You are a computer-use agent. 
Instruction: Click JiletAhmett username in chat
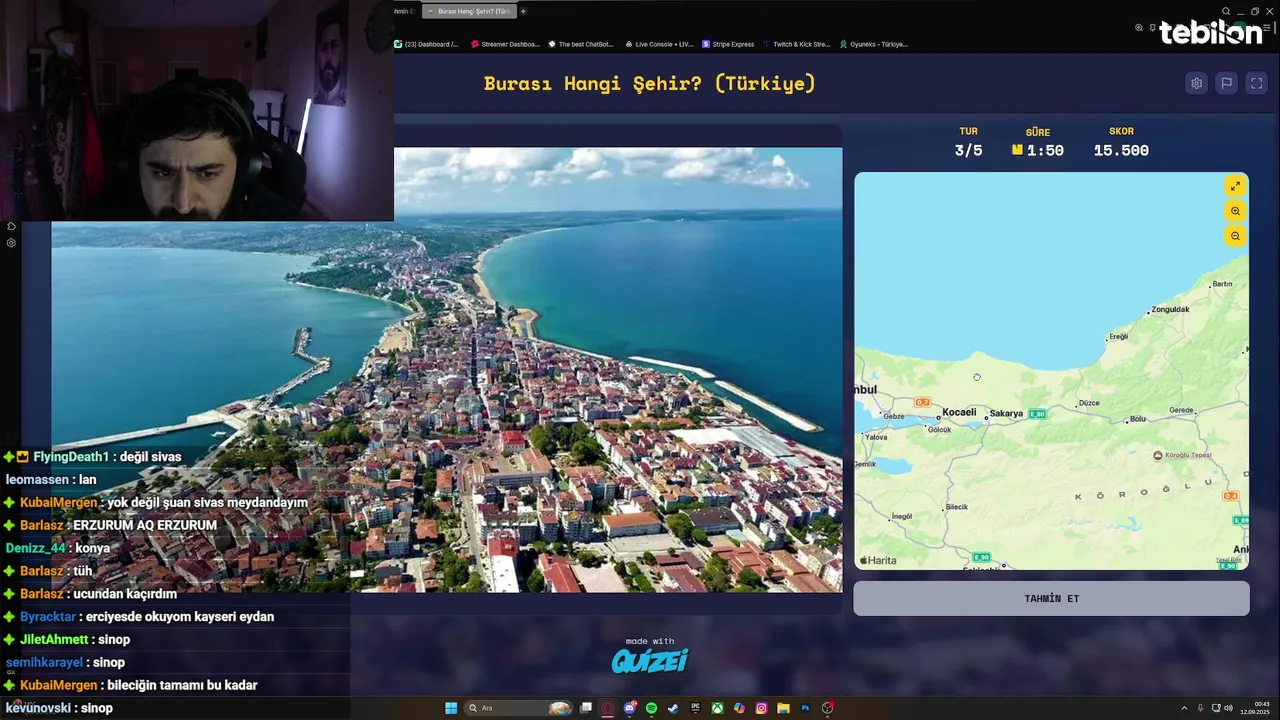(54, 640)
